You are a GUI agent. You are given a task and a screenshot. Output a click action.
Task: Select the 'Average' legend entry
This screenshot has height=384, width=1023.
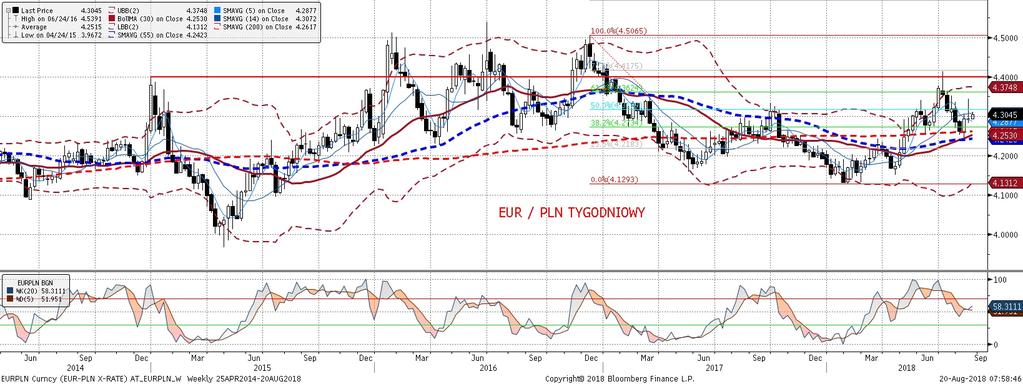tap(34, 27)
